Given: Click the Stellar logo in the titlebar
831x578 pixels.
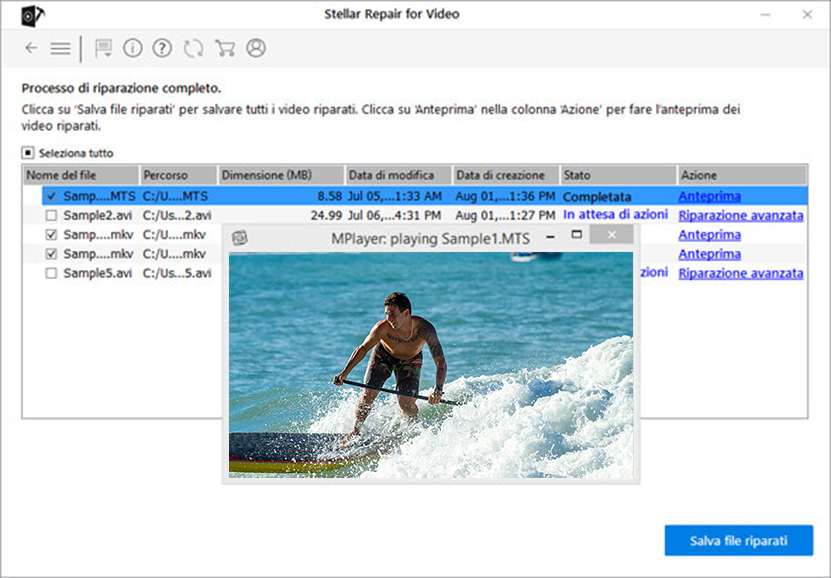Looking at the screenshot, I should click(30, 14).
